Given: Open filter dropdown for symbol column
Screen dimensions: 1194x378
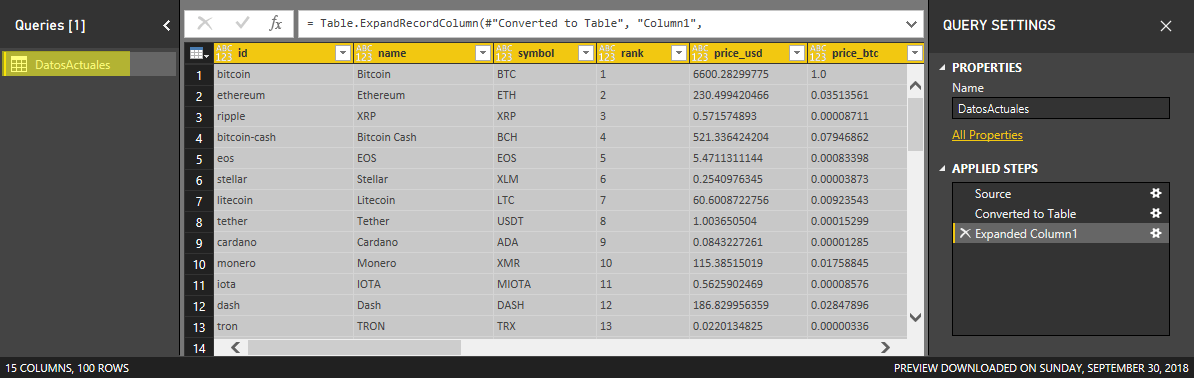Looking at the screenshot, I should click(586, 53).
